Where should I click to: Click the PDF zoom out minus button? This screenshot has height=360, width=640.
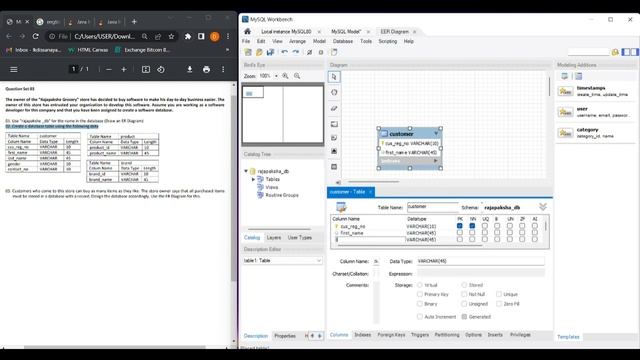pyautogui.click(x=109, y=69)
